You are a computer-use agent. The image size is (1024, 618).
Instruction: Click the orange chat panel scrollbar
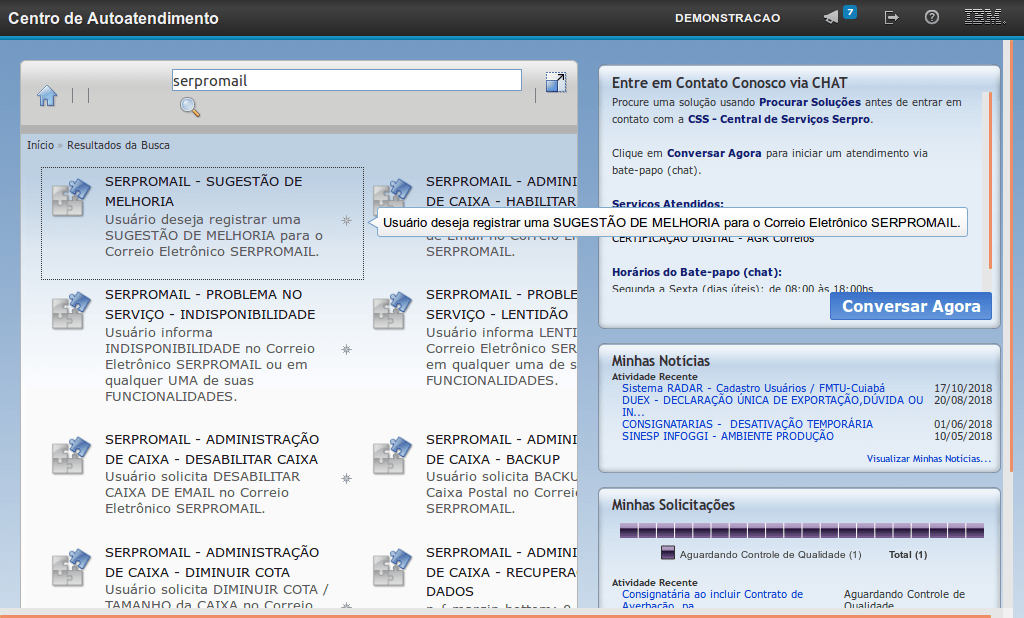coord(990,181)
